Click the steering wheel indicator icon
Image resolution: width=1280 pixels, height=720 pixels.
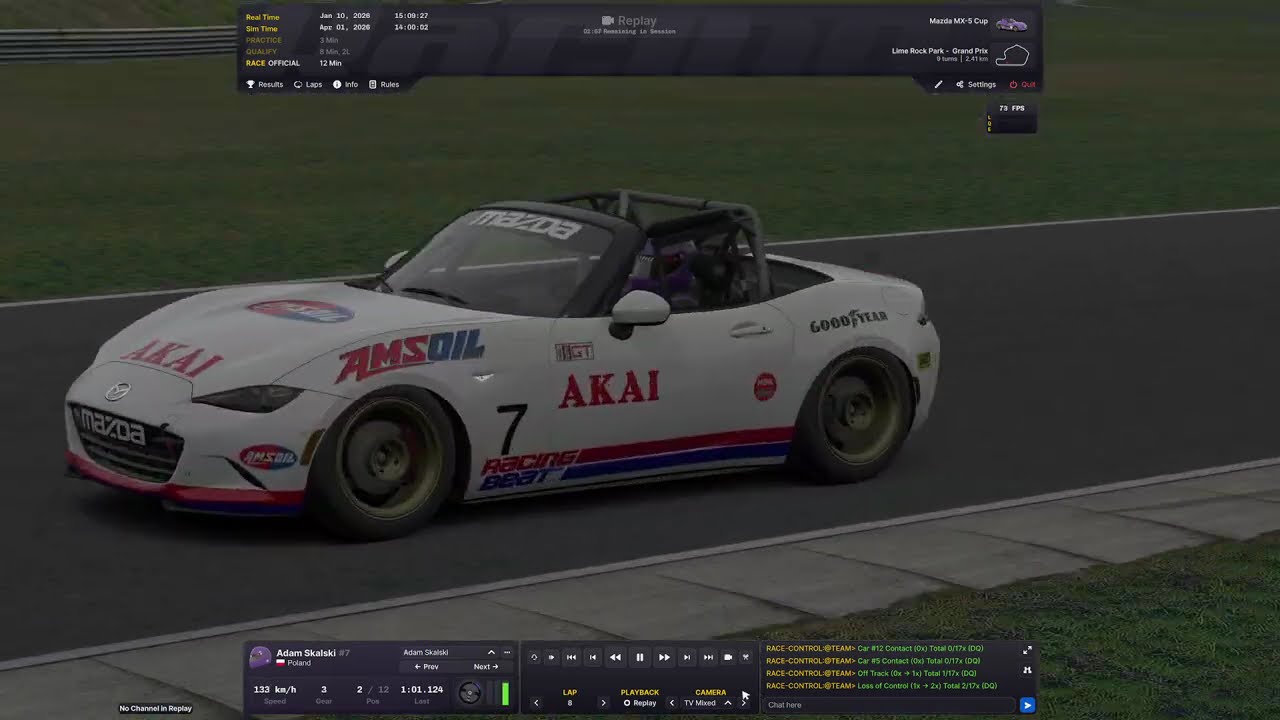(469, 692)
